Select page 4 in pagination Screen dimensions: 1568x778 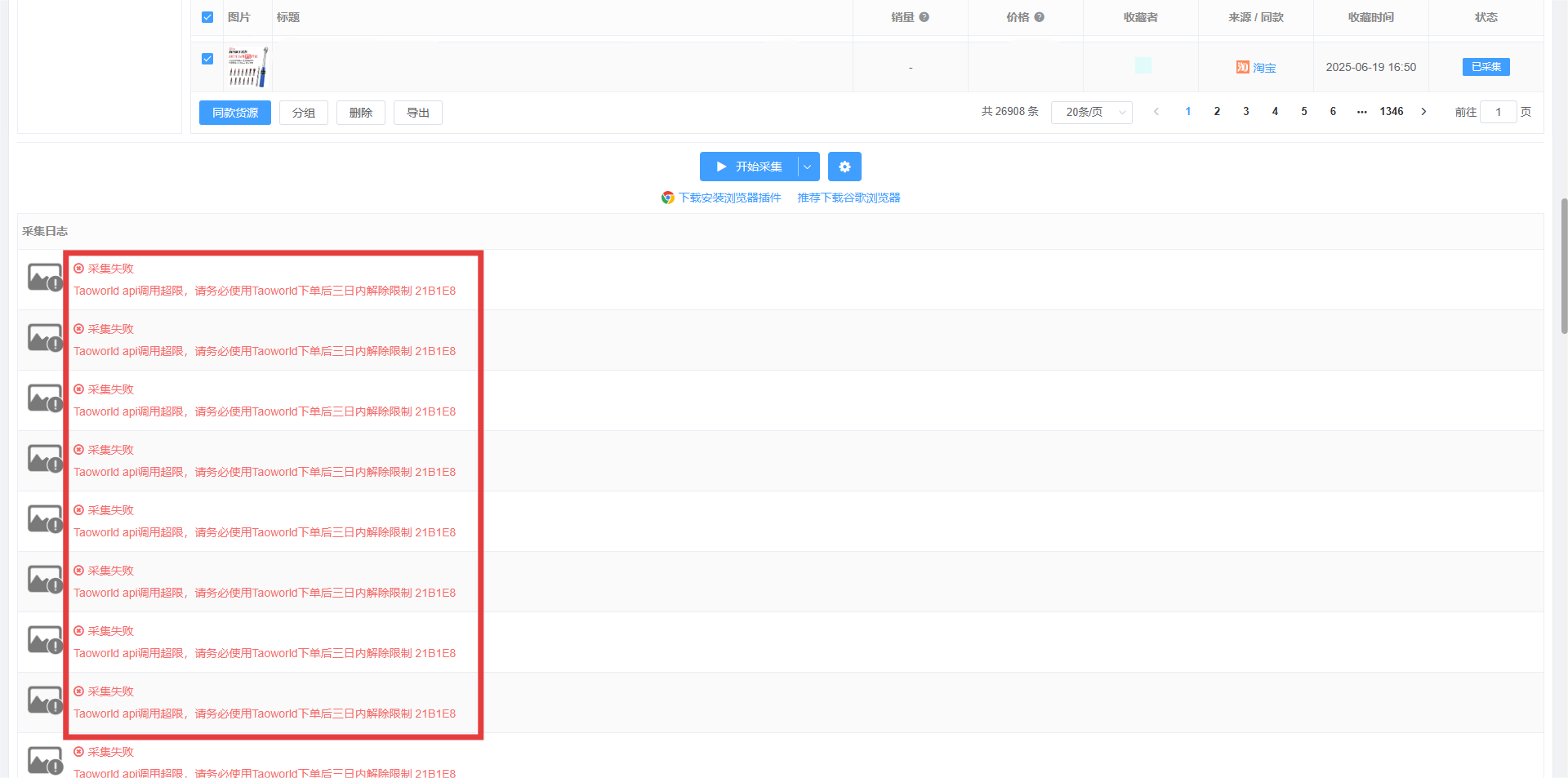[1275, 112]
